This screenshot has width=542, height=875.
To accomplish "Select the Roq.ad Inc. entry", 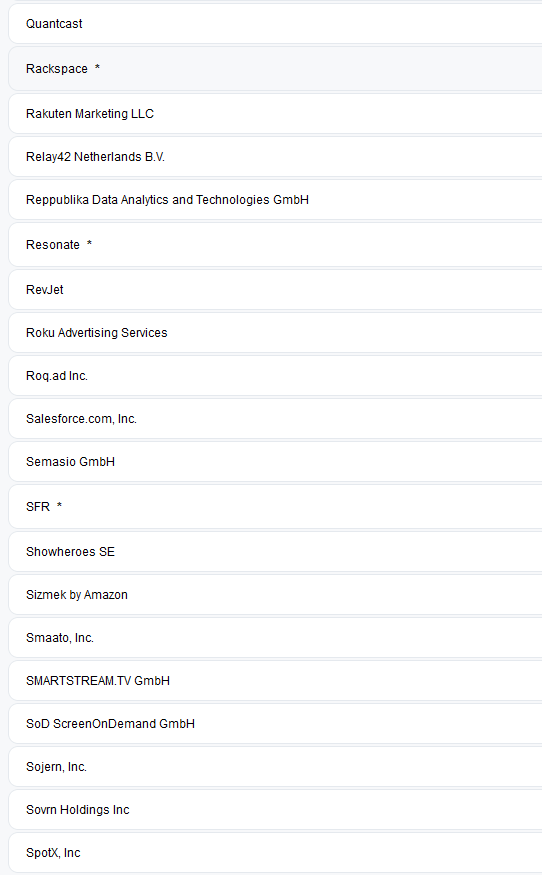I will tap(276, 376).
